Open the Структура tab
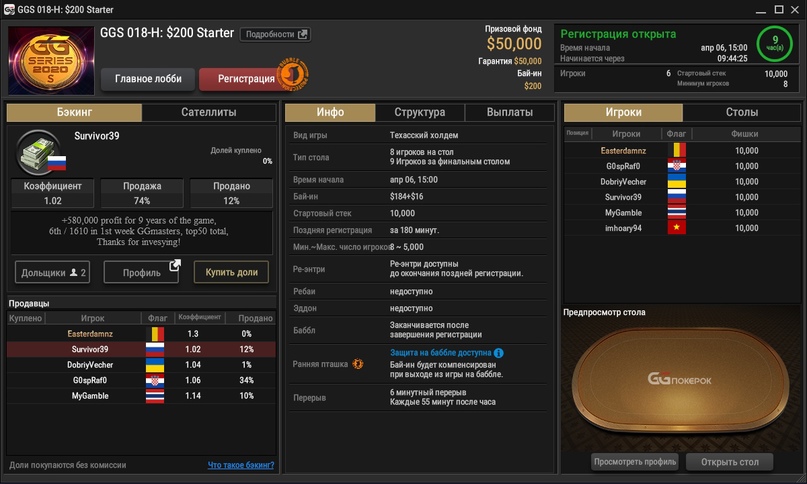The height and width of the screenshot is (484, 807). [x=419, y=113]
